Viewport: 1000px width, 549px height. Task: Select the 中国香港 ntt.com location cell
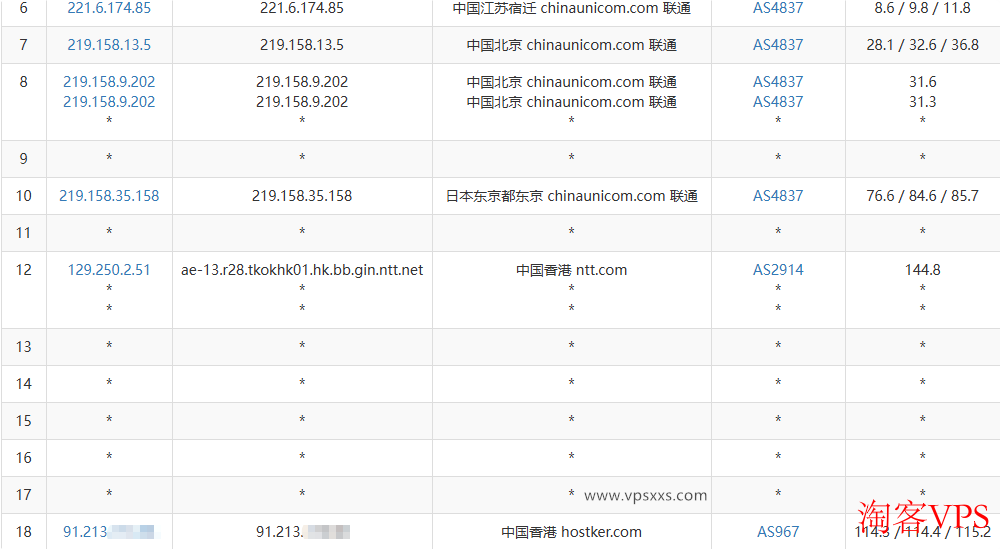[x=571, y=270]
